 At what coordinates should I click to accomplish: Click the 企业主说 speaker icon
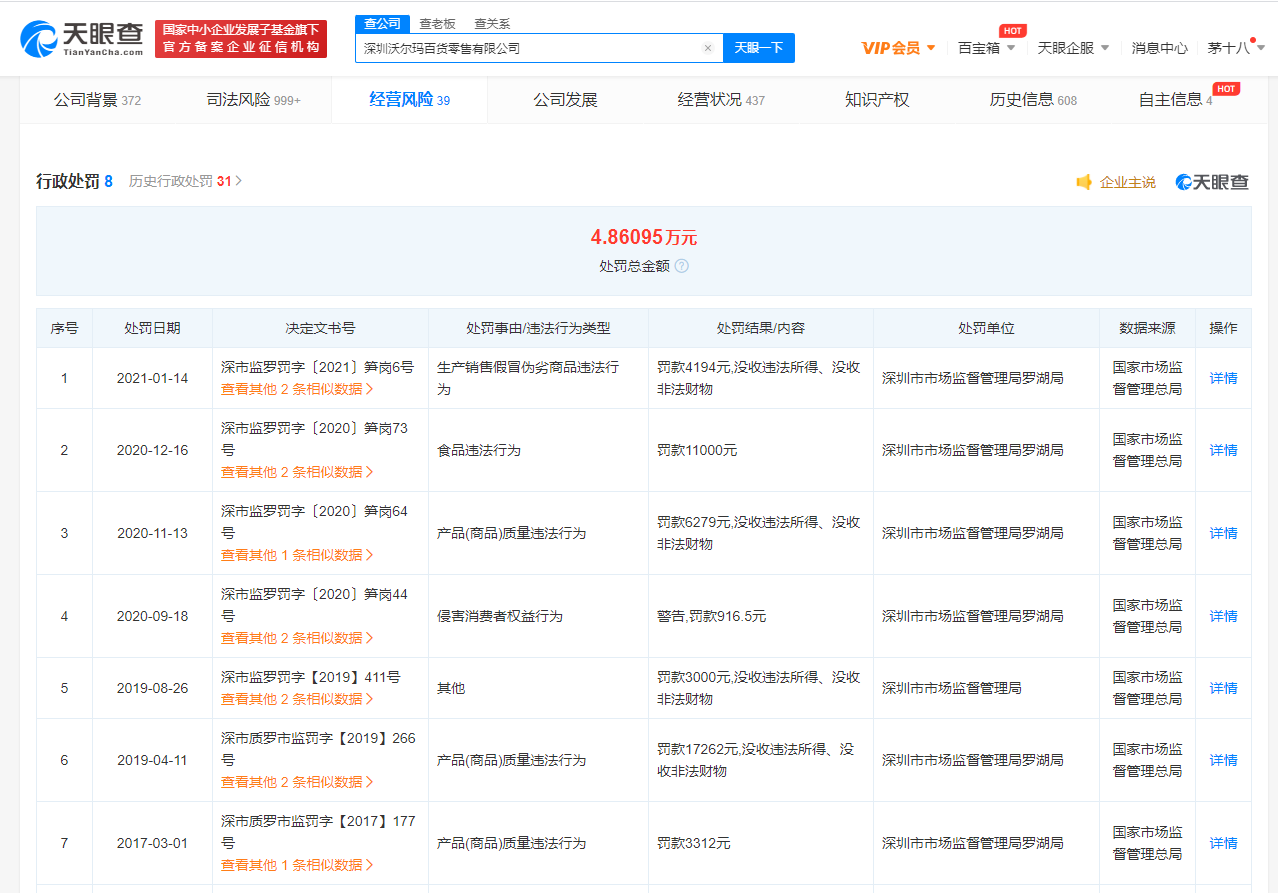1084,182
